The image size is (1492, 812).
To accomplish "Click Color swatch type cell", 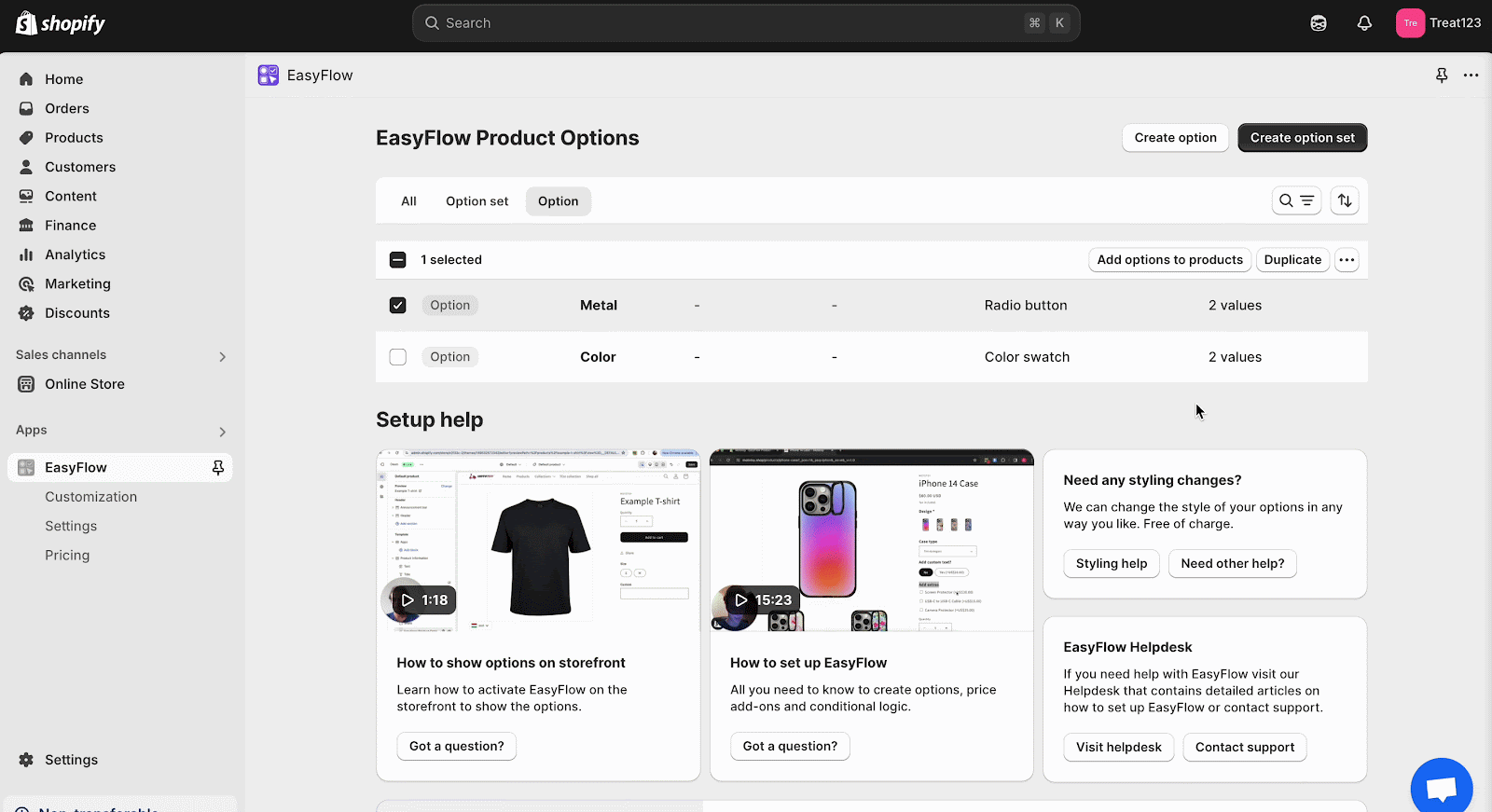I will tap(1027, 357).
